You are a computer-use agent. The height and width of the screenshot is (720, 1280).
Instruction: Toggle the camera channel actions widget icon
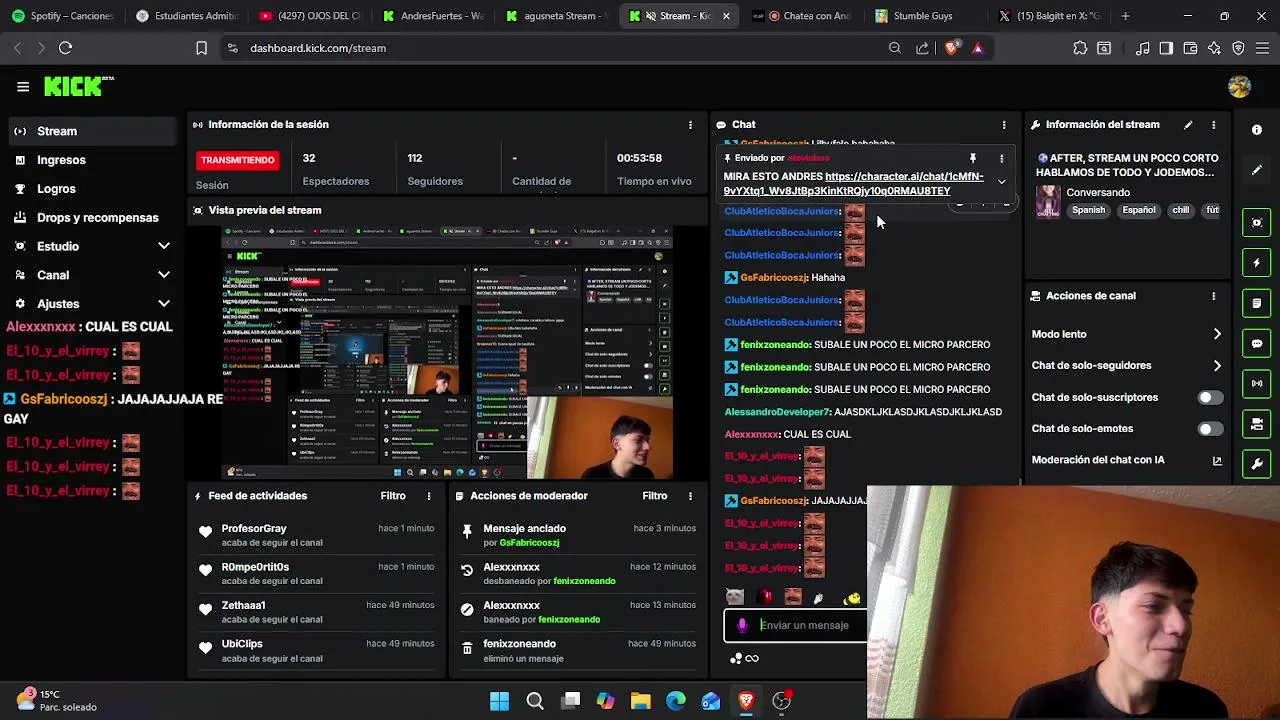click(x=1257, y=425)
